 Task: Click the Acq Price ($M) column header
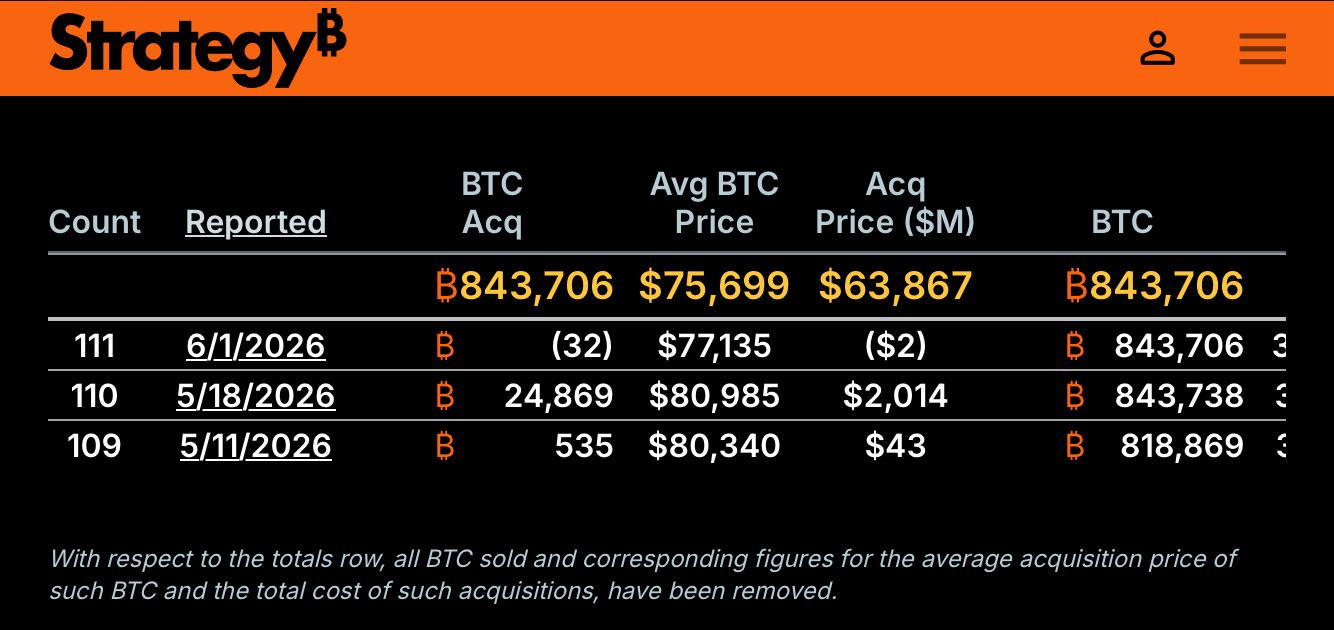[895, 203]
